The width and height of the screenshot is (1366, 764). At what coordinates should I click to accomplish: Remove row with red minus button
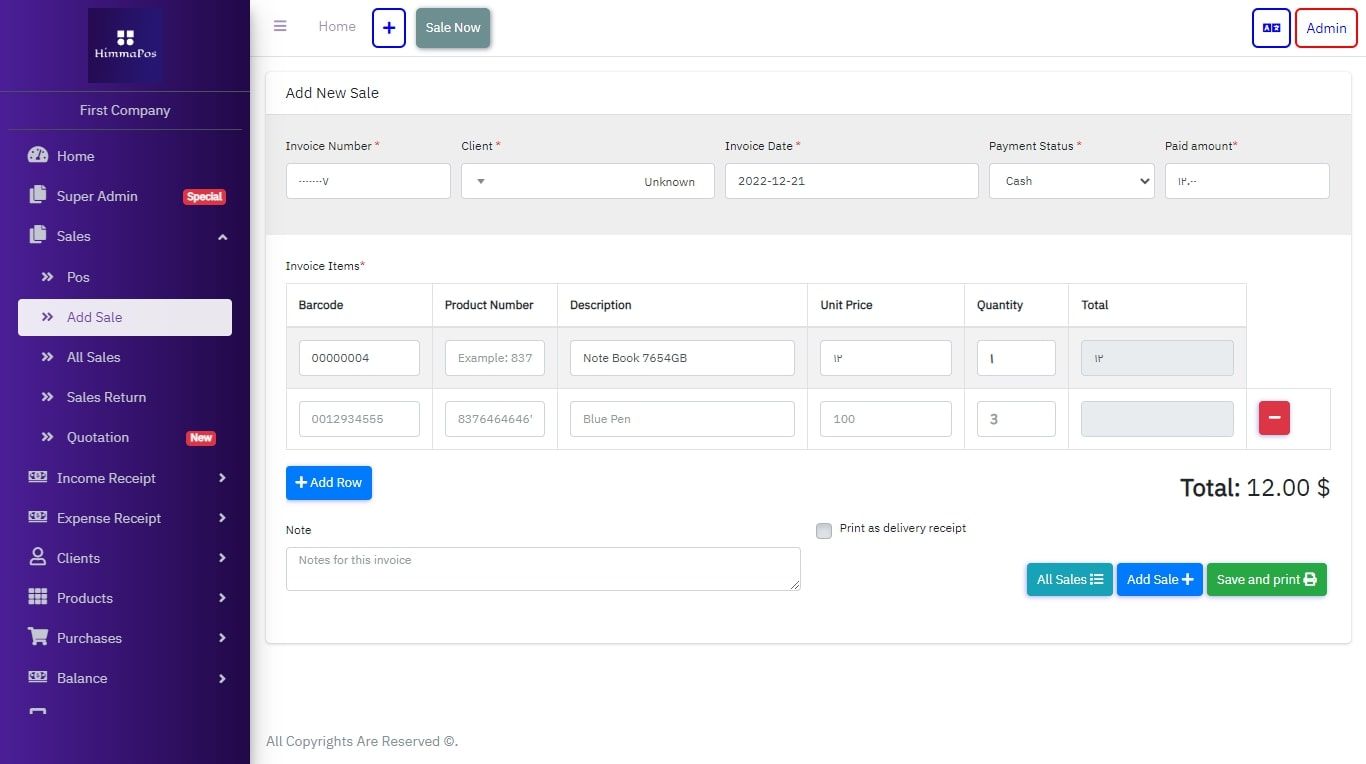(1274, 418)
